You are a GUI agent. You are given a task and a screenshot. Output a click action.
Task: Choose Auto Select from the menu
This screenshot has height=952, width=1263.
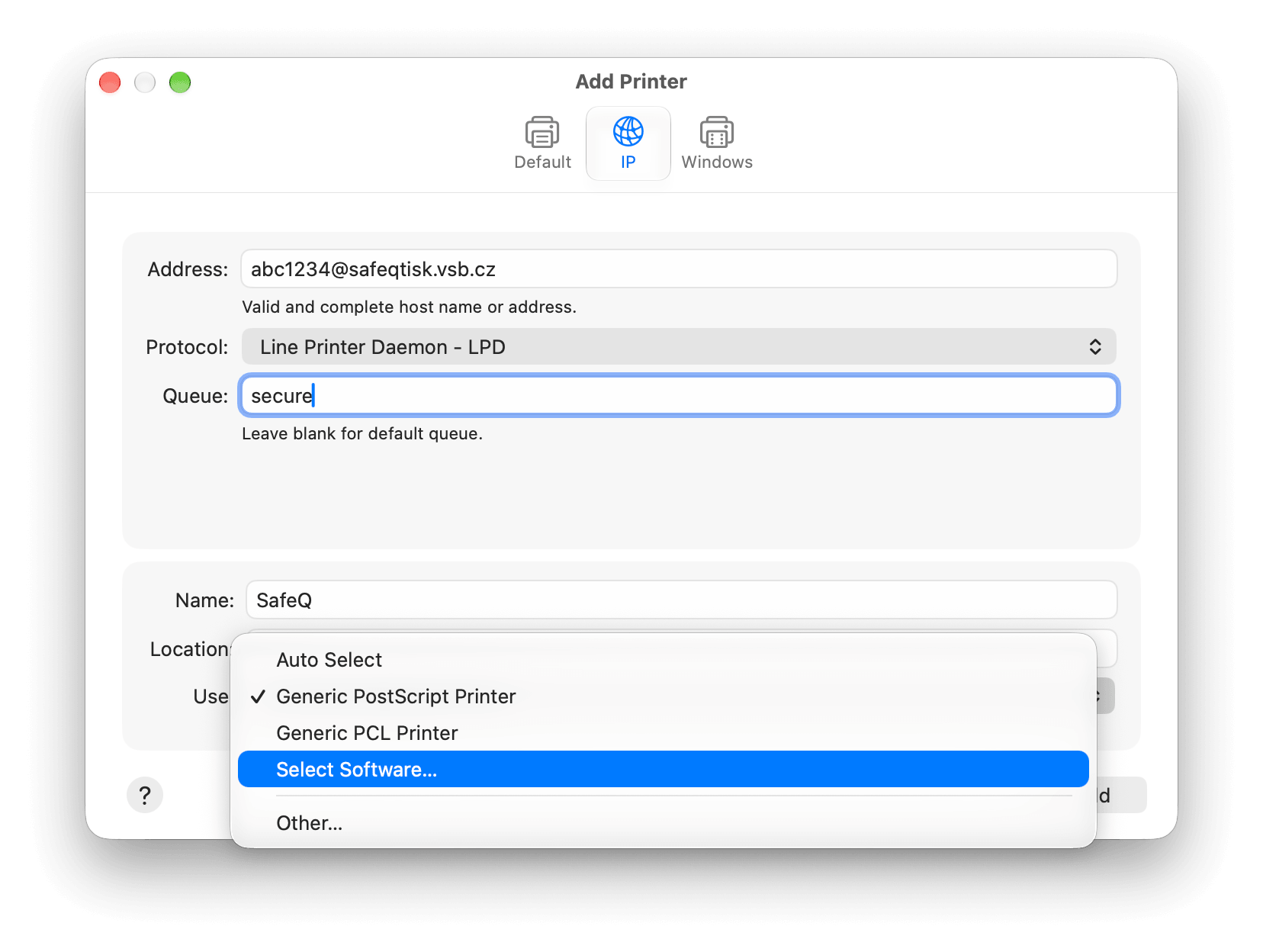click(x=663, y=660)
